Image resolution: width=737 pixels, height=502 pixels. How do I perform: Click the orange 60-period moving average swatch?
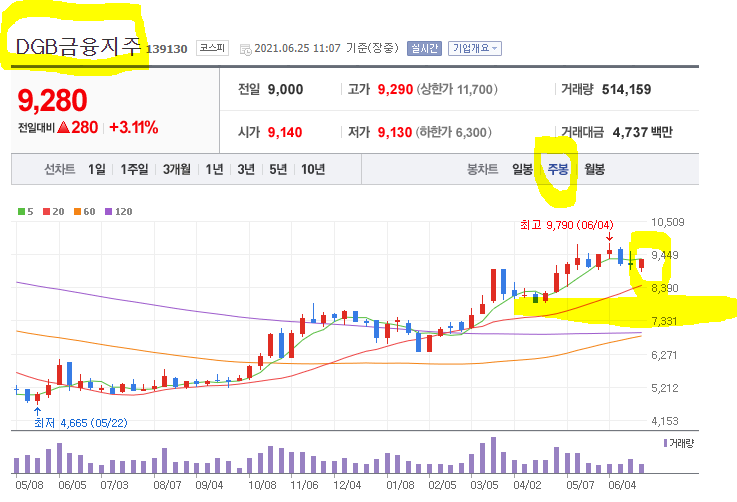point(77,212)
